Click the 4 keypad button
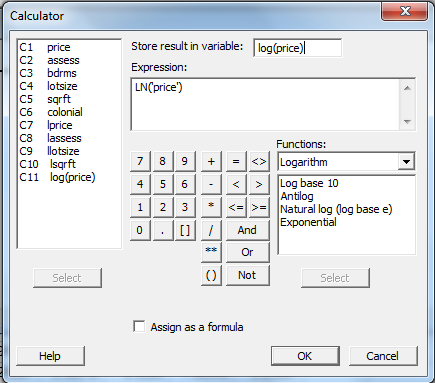 (x=140, y=184)
